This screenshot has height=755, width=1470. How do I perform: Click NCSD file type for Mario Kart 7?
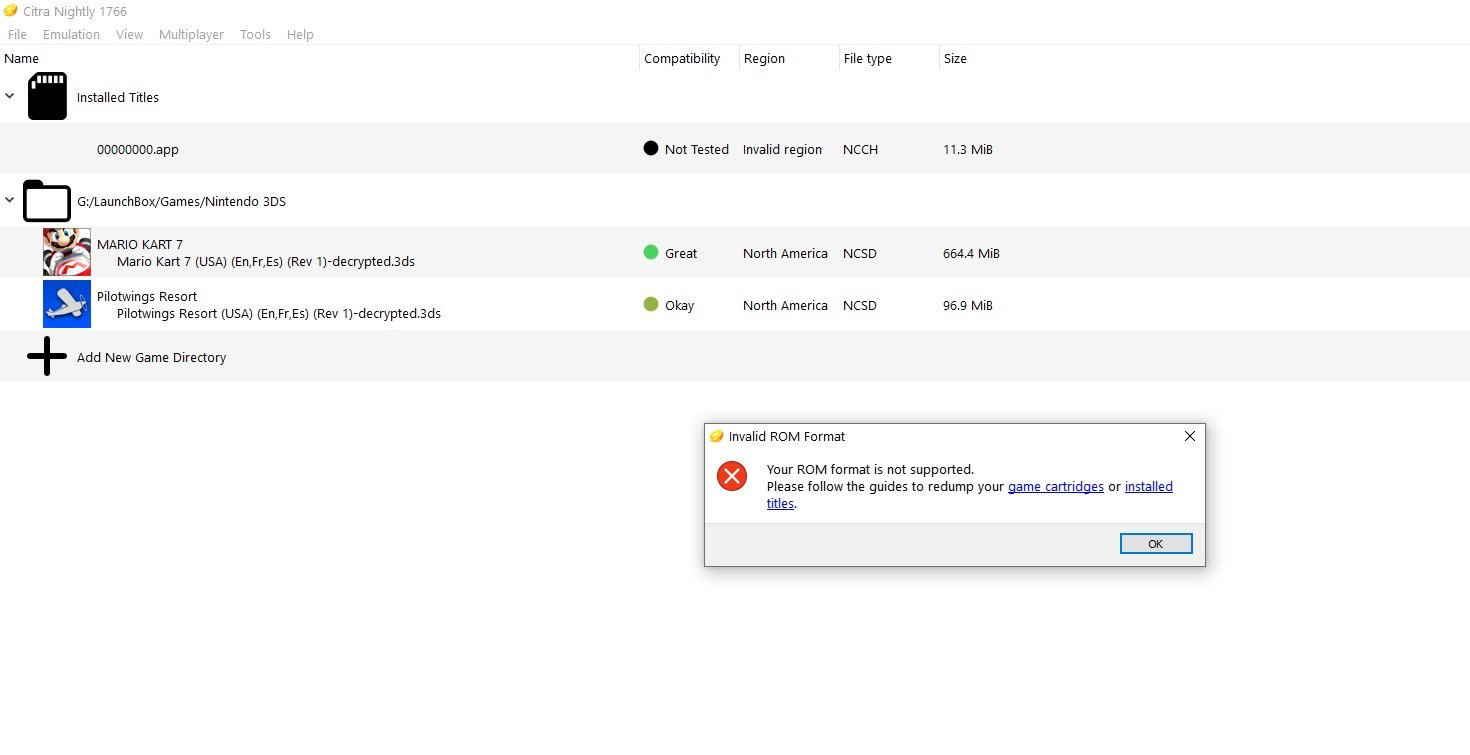[860, 253]
